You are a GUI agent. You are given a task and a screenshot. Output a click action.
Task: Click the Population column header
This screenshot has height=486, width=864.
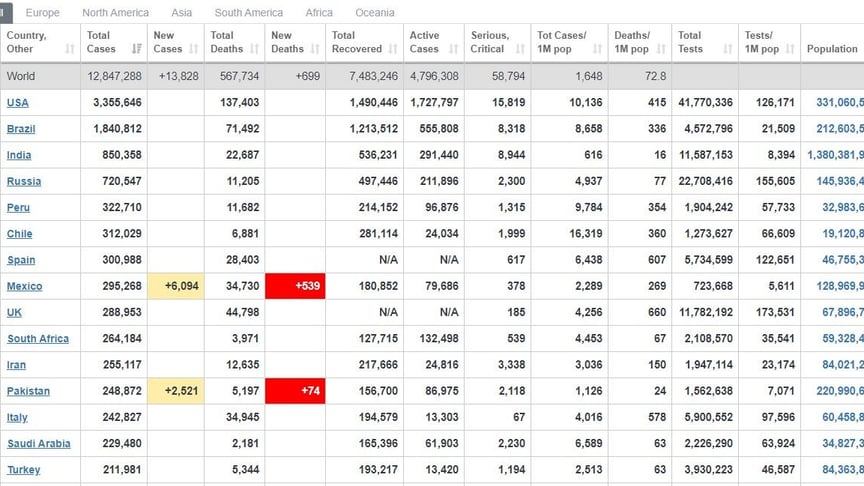tap(832, 49)
